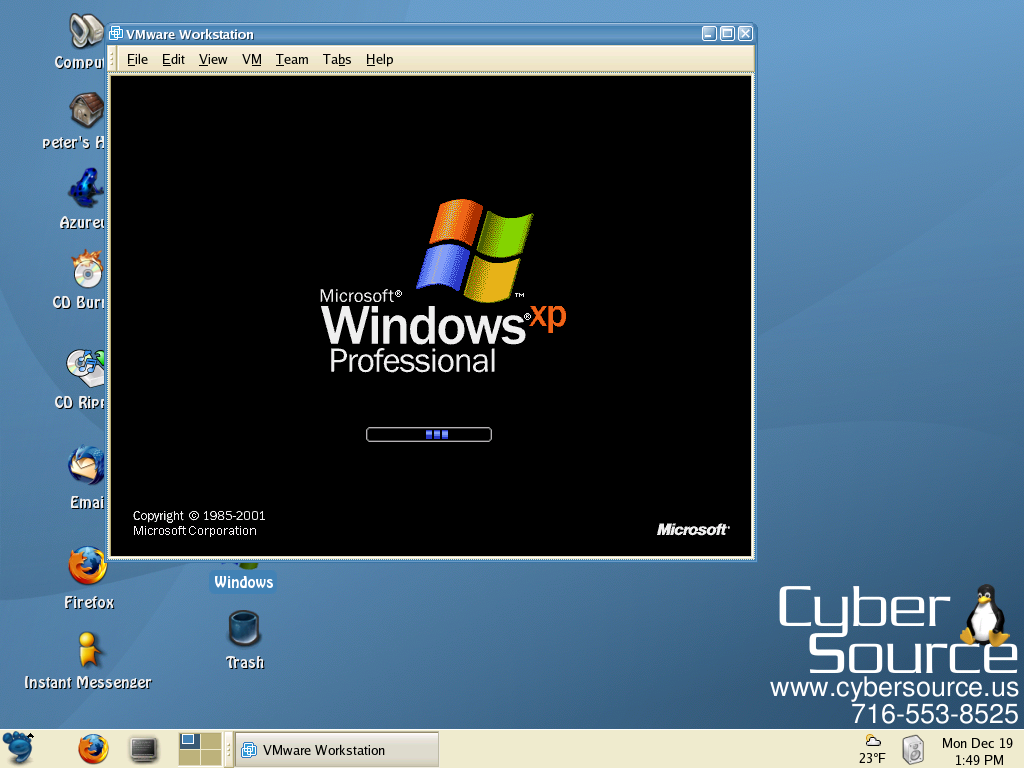This screenshot has height=768, width=1024.
Task: Launch Firefox from the bottom panel
Action: (93, 748)
